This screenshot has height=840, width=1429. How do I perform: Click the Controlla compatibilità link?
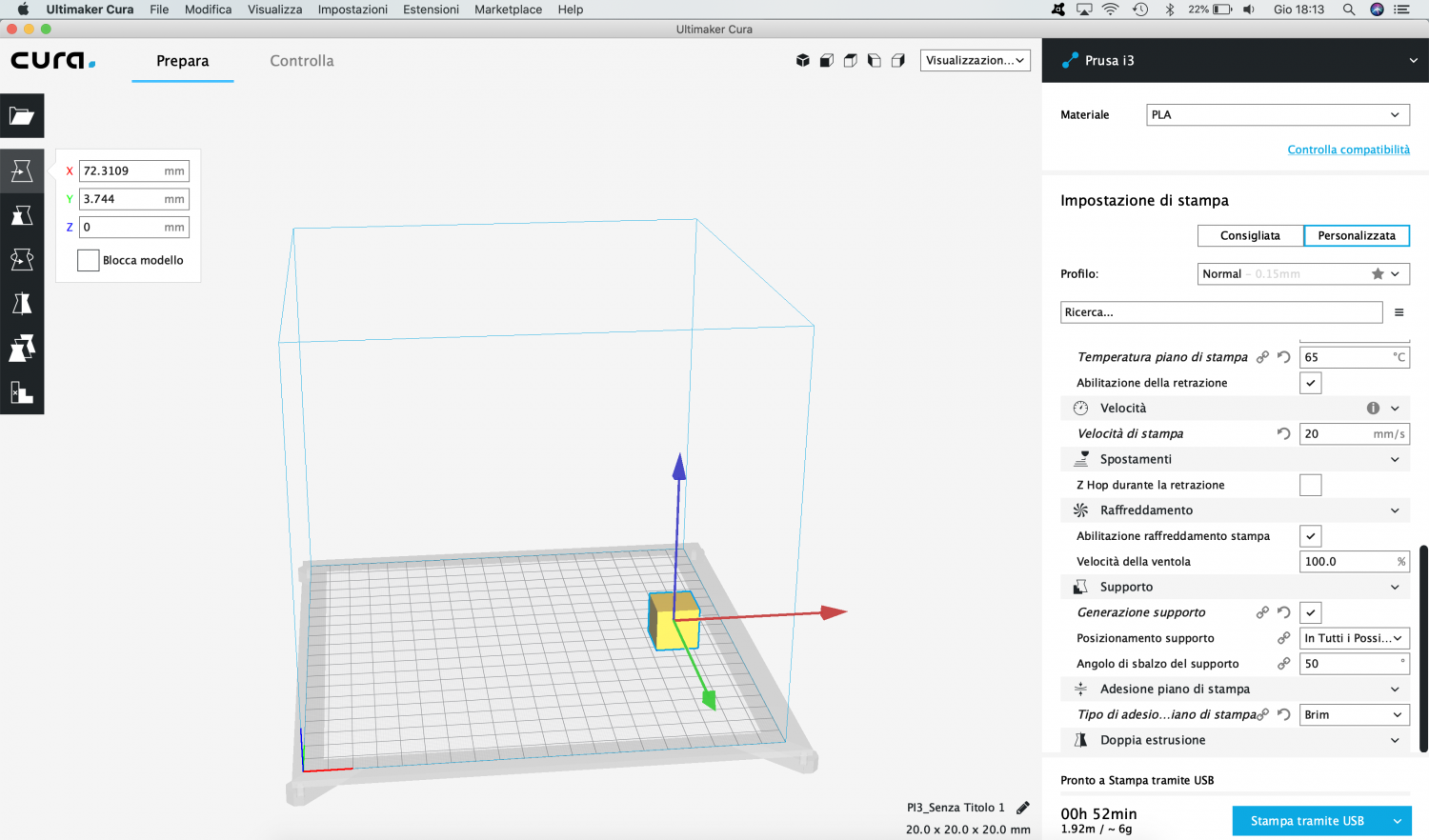1348,150
